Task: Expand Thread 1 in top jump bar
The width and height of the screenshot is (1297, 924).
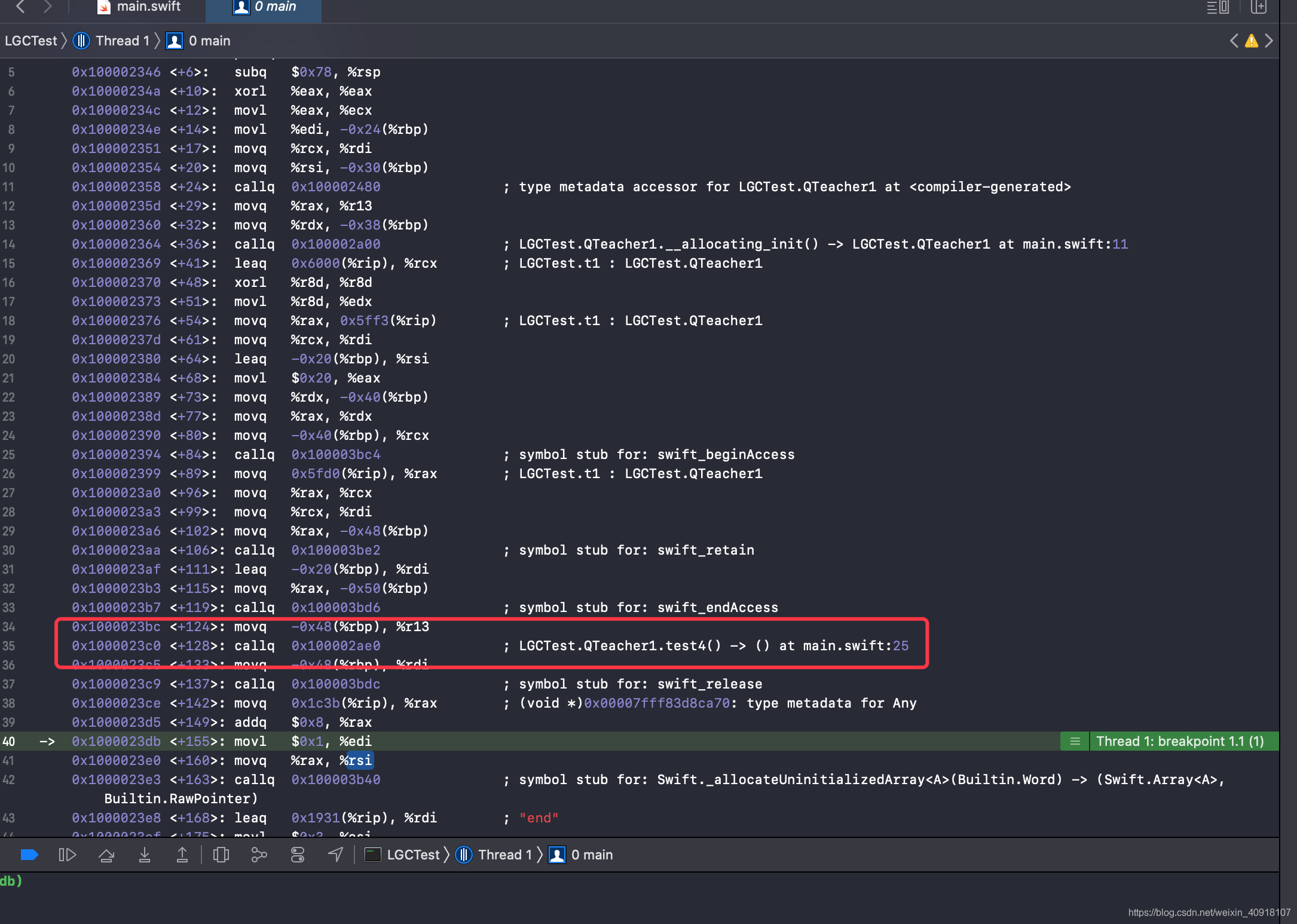Action: pyautogui.click(x=121, y=41)
